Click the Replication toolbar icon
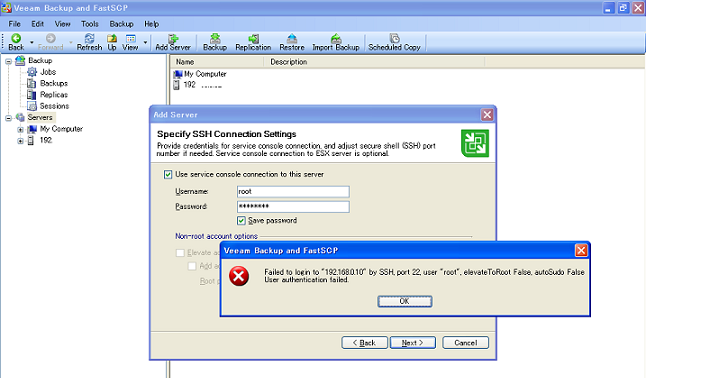Viewport: 715px width, 378px height. (x=253, y=42)
